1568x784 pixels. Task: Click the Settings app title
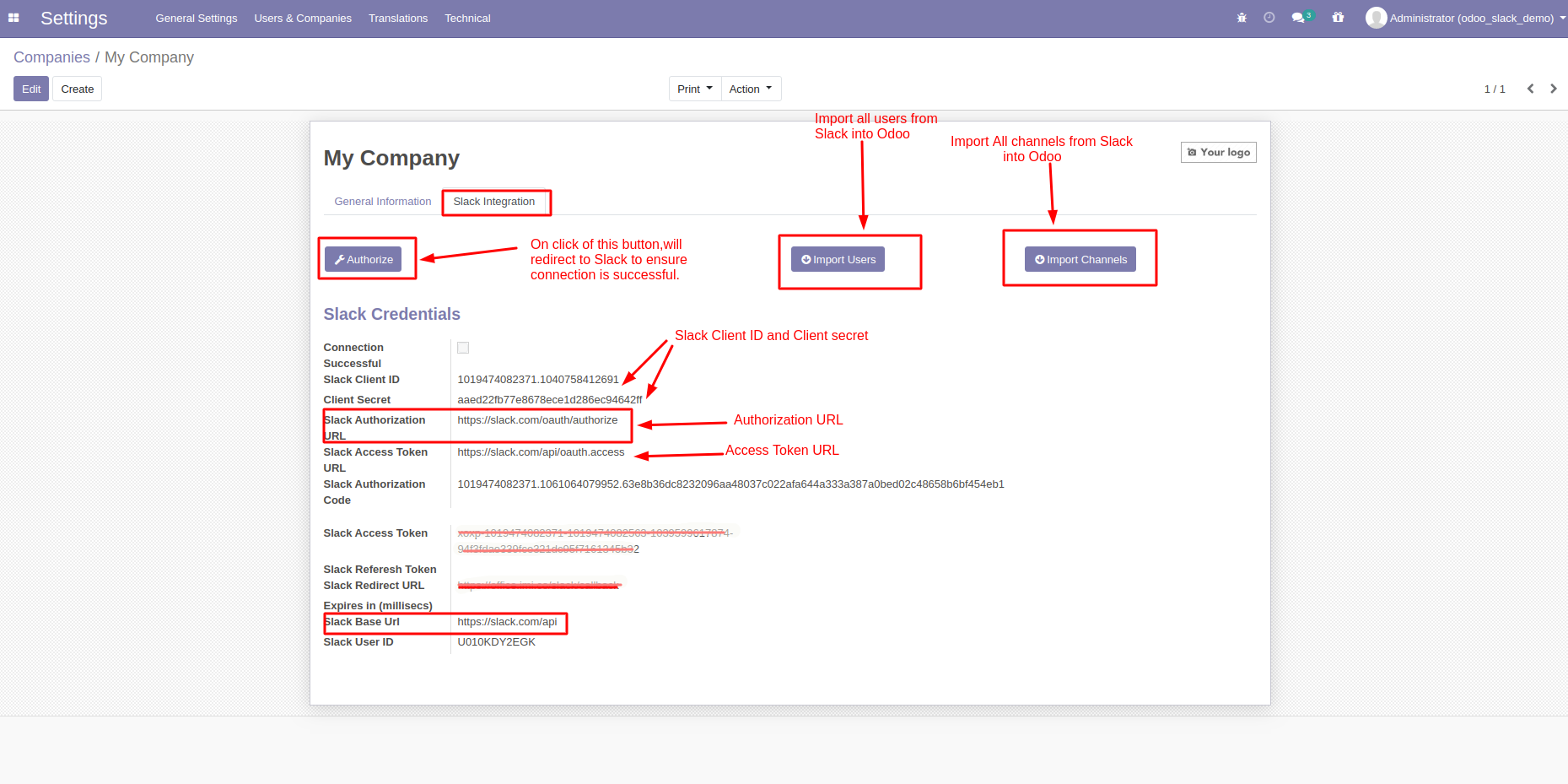[x=74, y=18]
